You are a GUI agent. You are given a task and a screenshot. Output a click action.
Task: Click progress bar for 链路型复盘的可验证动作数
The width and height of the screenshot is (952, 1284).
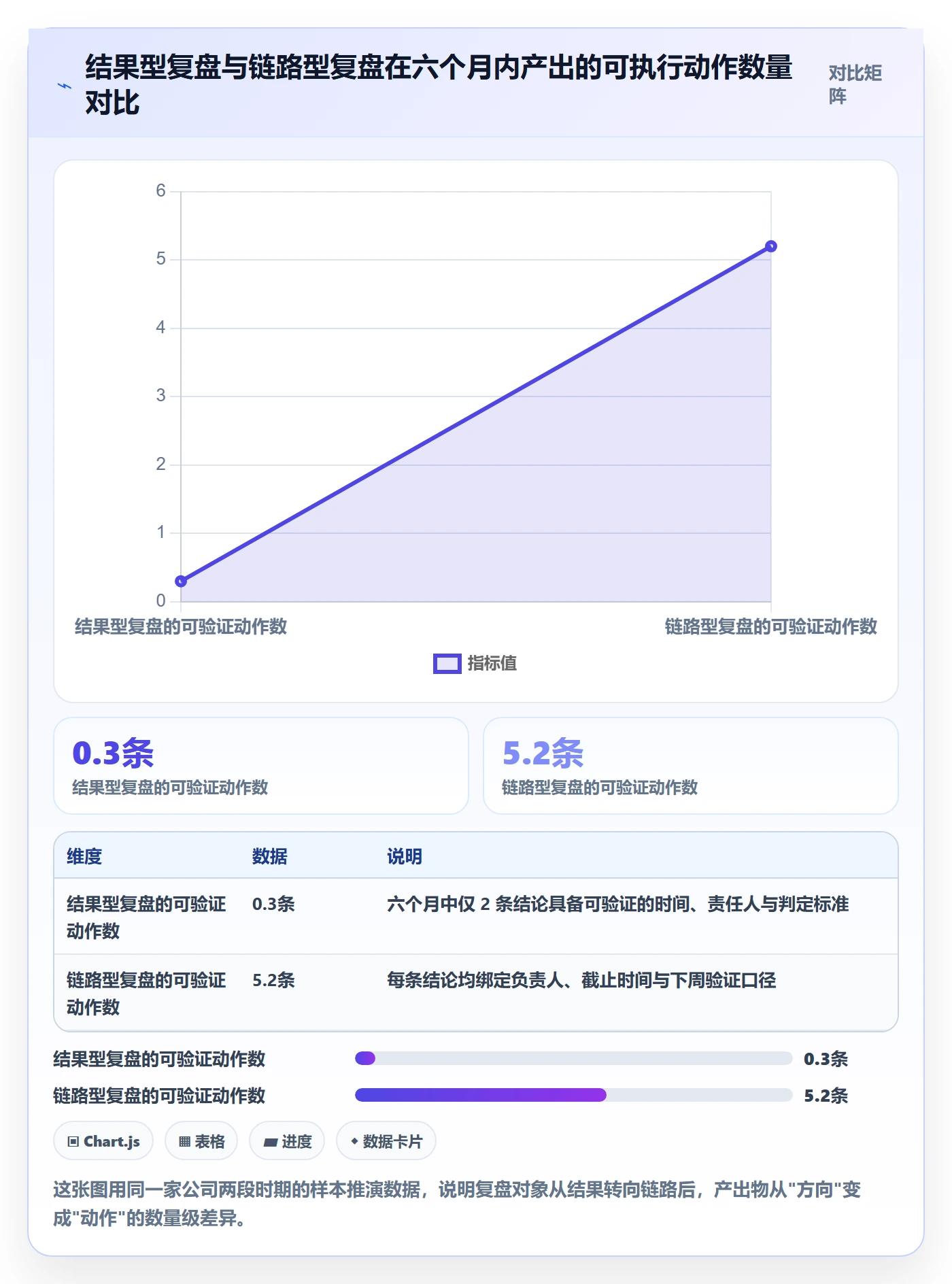(x=573, y=1095)
